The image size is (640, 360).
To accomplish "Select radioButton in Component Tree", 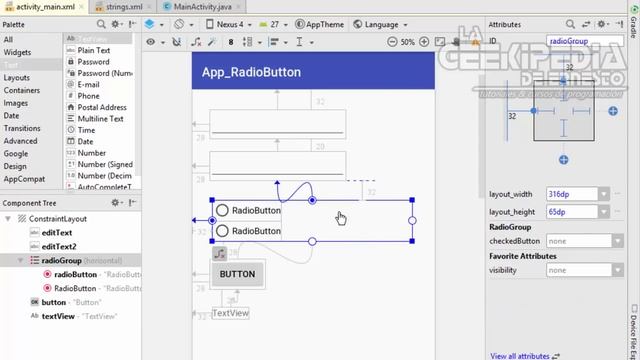I will point(76,274).
